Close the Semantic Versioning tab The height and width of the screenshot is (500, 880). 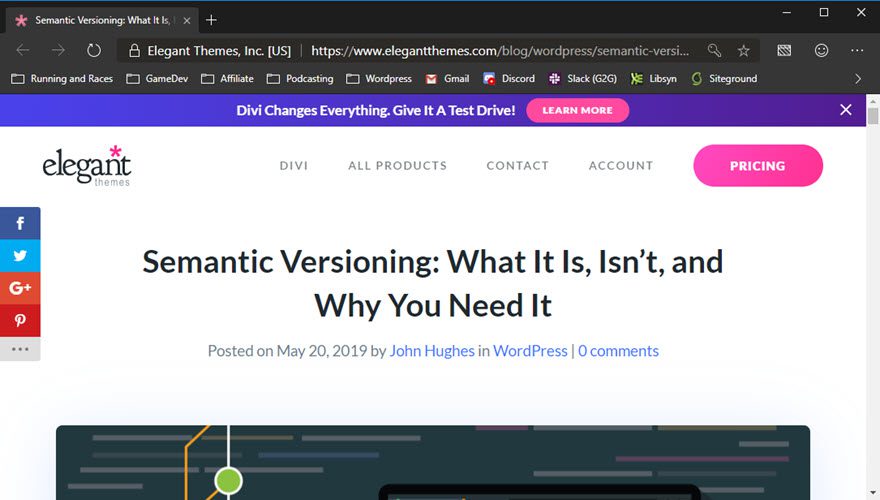[x=187, y=21]
